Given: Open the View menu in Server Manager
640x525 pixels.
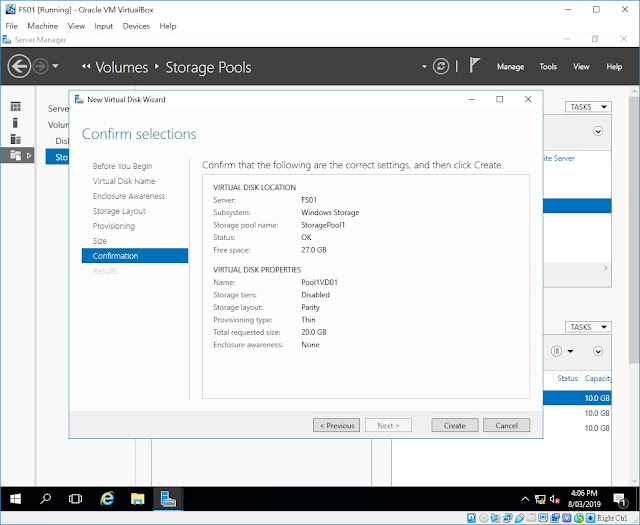Looking at the screenshot, I should coord(581,67).
